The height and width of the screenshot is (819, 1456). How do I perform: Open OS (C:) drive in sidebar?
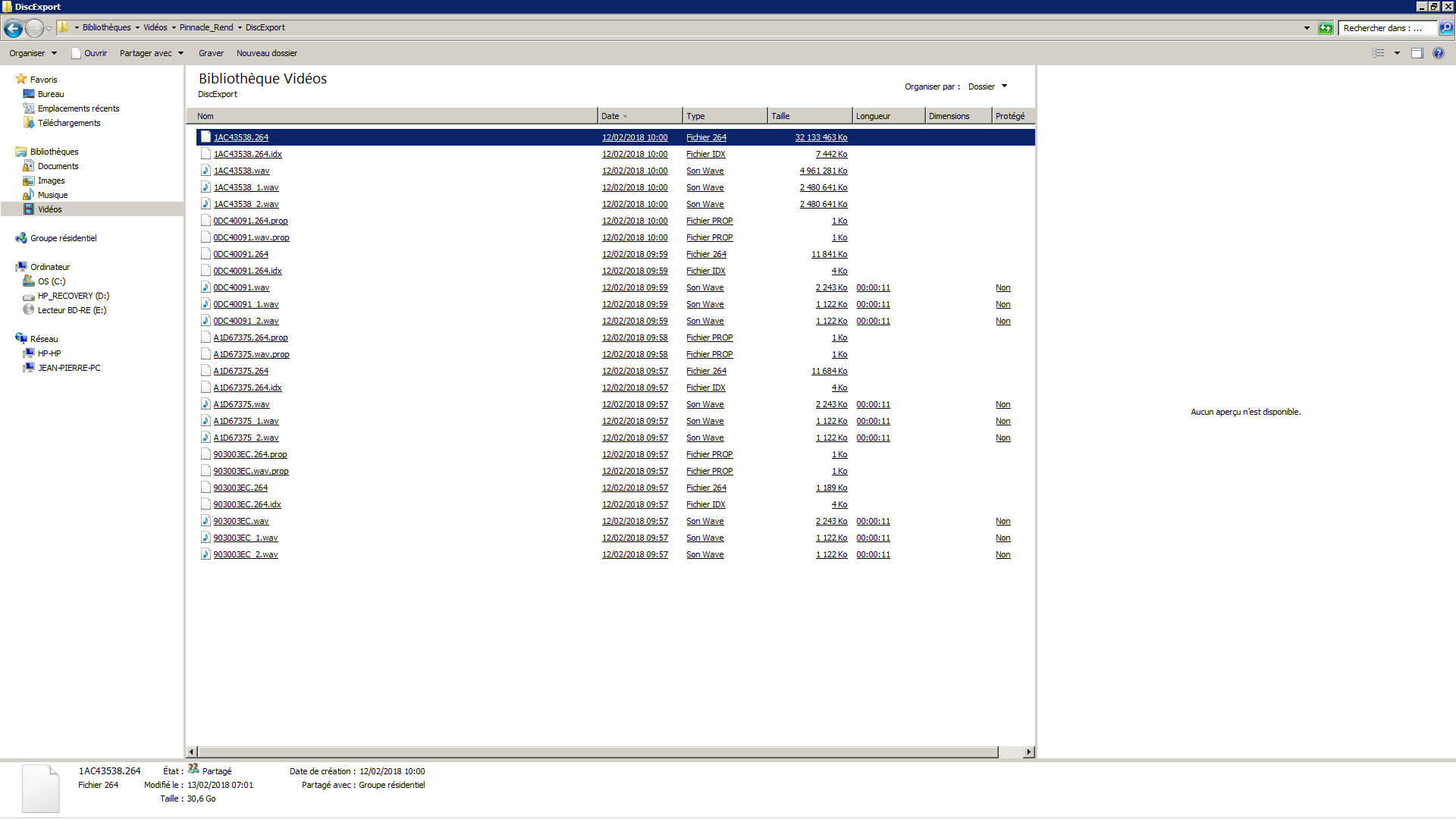(x=51, y=281)
